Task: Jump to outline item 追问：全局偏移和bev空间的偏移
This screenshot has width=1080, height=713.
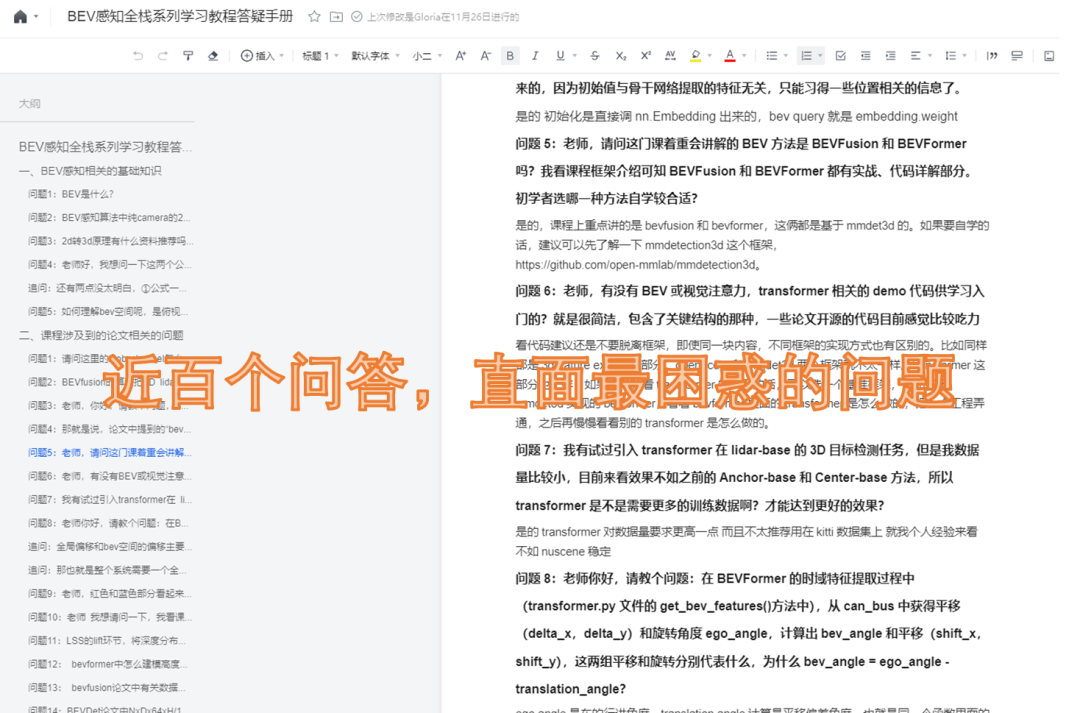Action: click(x=110, y=546)
